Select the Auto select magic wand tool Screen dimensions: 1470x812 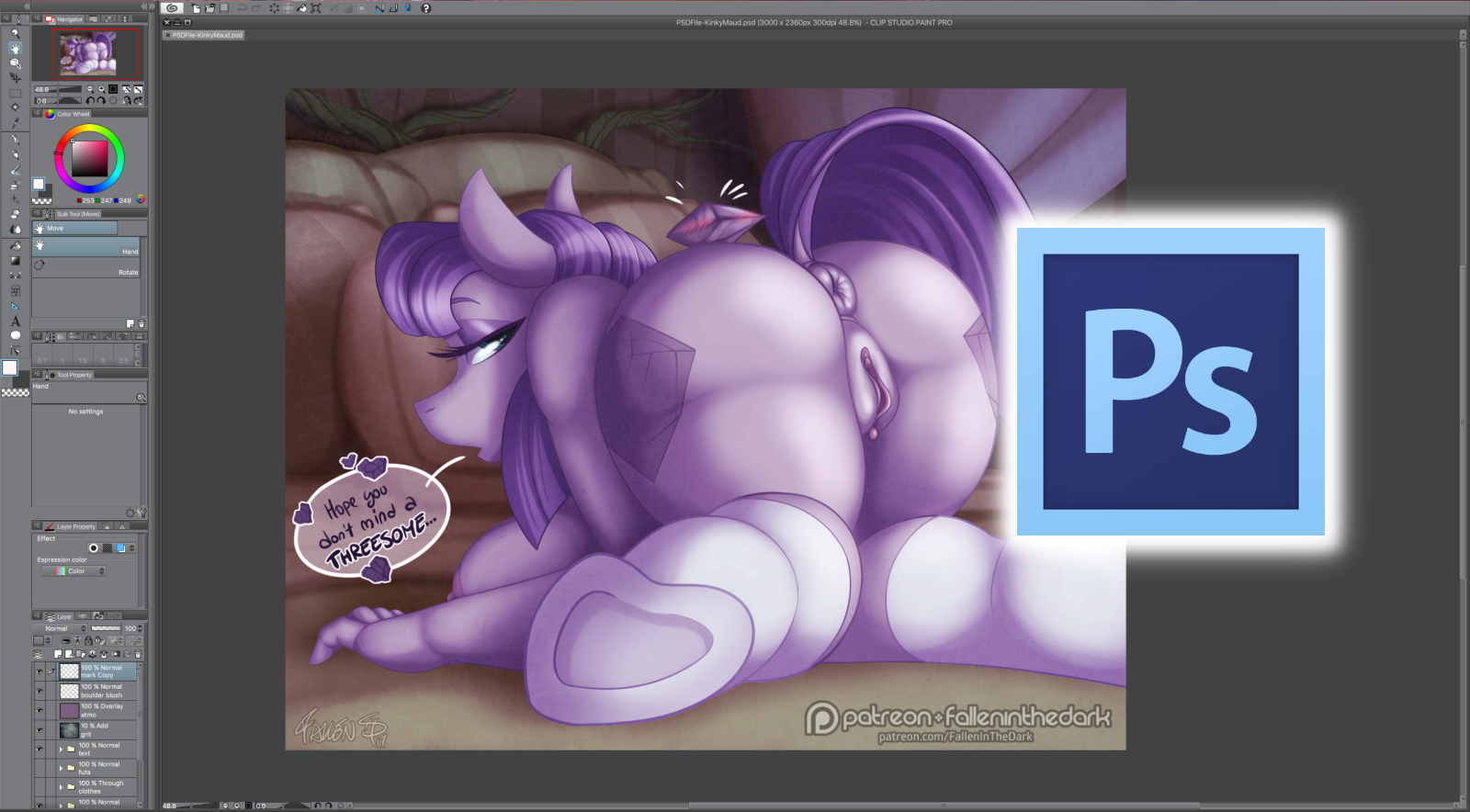point(15,107)
